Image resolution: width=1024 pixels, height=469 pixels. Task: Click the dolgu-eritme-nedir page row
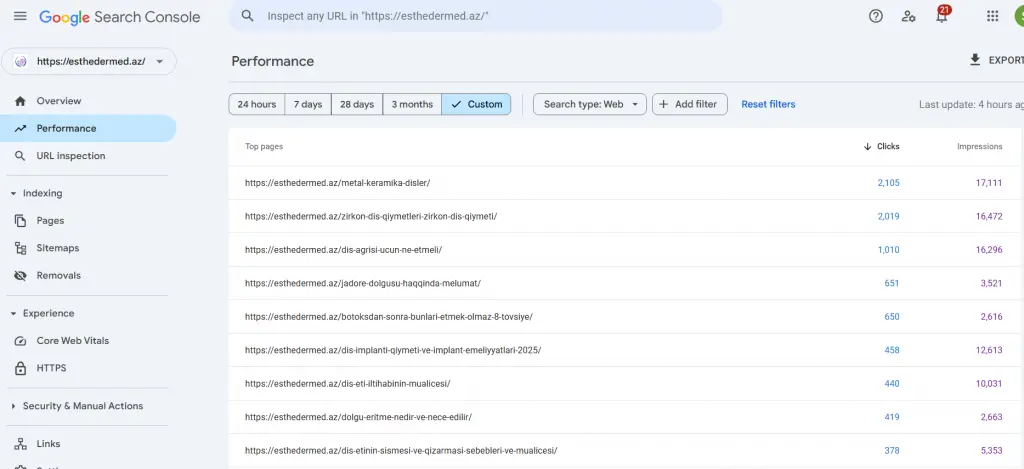tap(626, 417)
